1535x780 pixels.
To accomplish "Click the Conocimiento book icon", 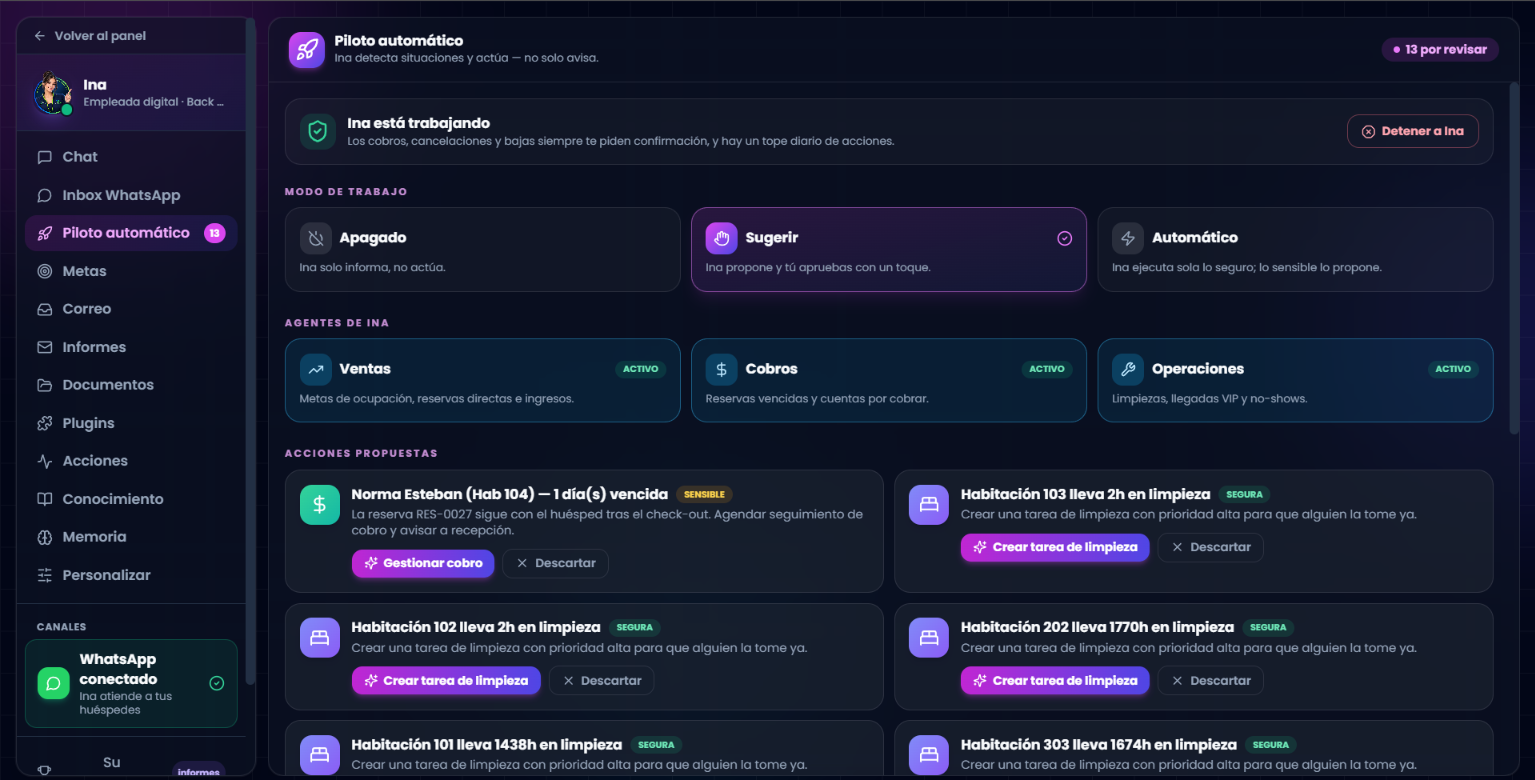I will point(44,499).
